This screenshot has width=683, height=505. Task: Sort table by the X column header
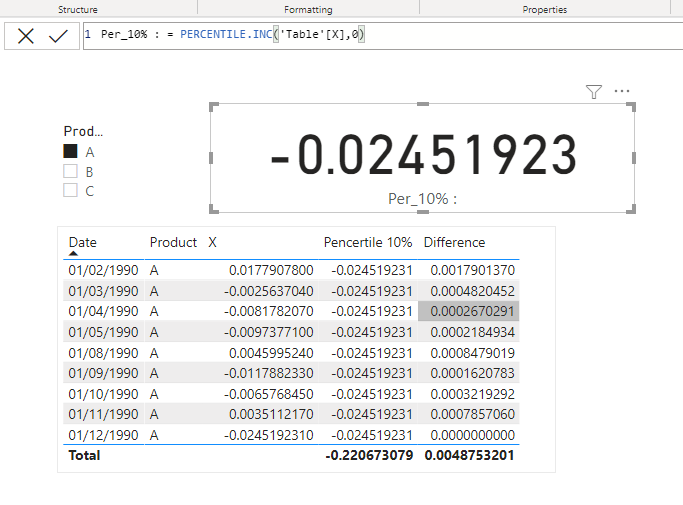click(212, 242)
